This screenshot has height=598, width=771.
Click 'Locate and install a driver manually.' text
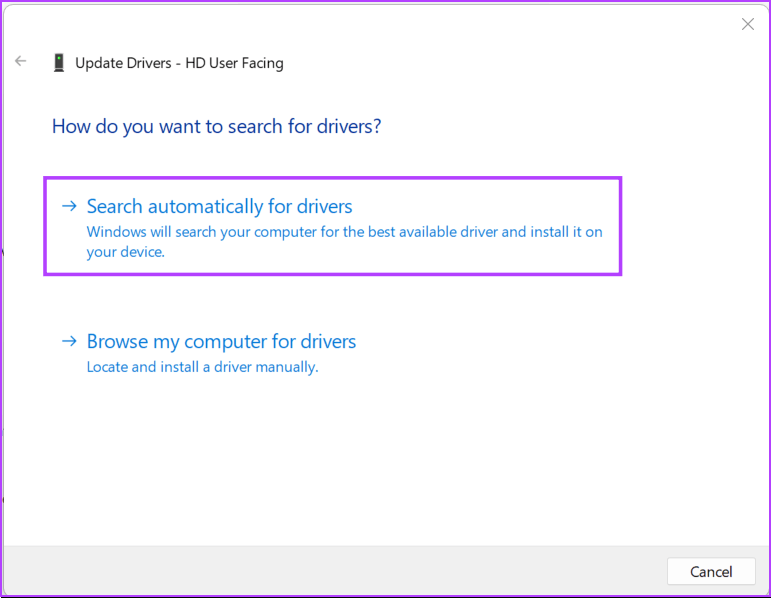click(203, 367)
